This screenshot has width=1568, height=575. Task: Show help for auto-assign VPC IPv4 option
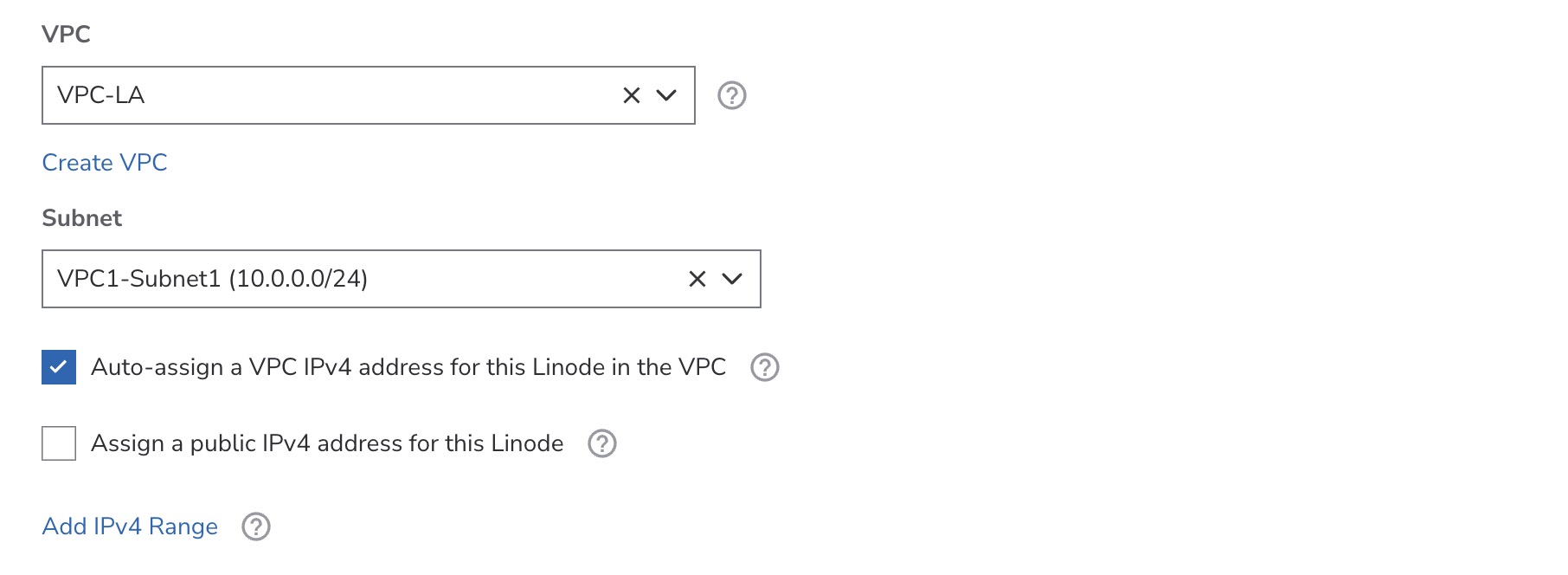[x=765, y=367]
